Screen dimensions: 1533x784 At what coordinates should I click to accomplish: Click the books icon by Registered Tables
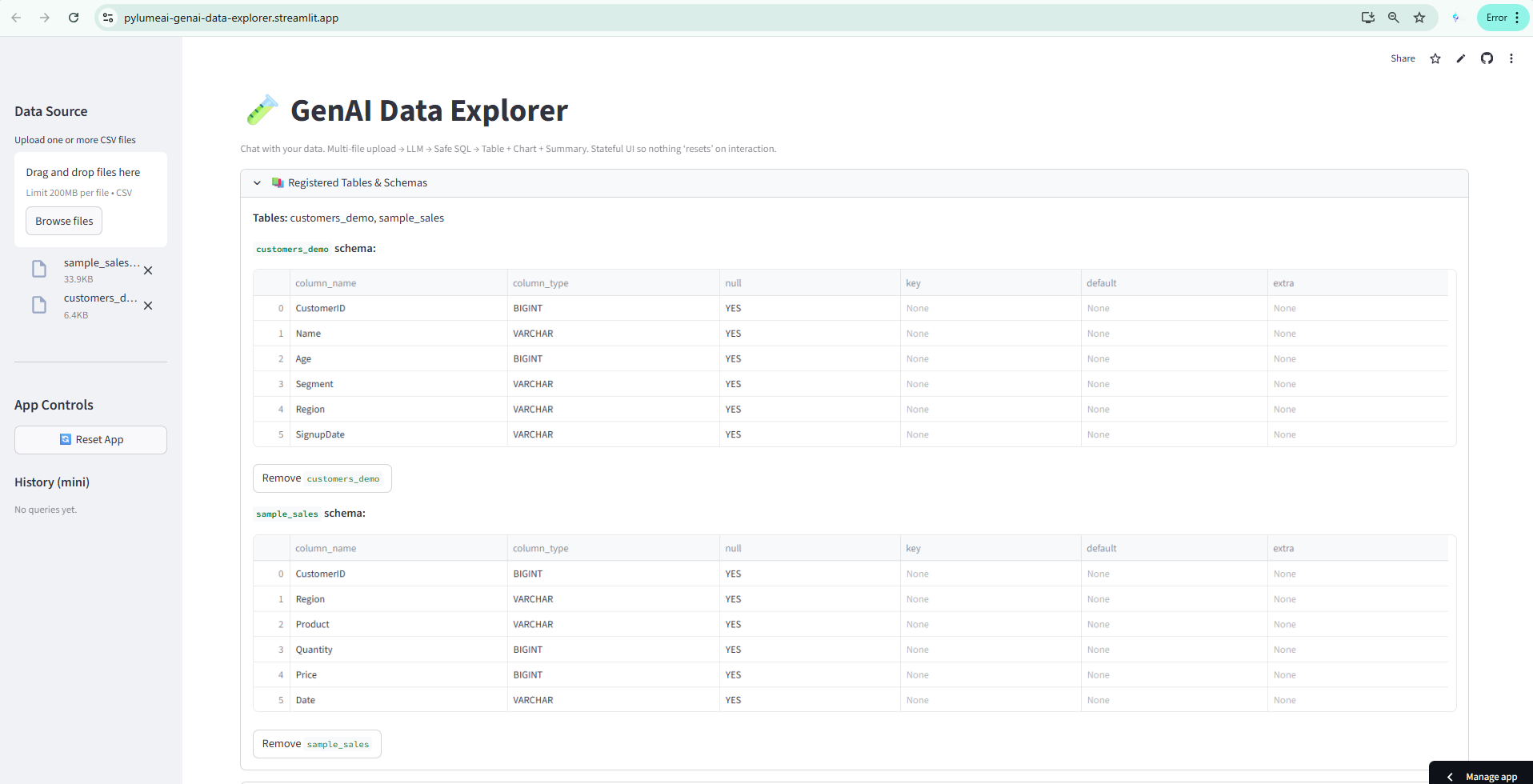pos(278,183)
